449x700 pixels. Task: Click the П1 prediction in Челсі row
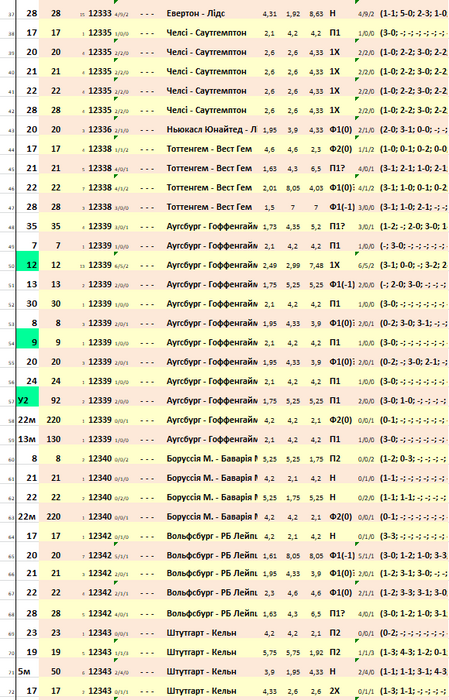pos(335,33)
